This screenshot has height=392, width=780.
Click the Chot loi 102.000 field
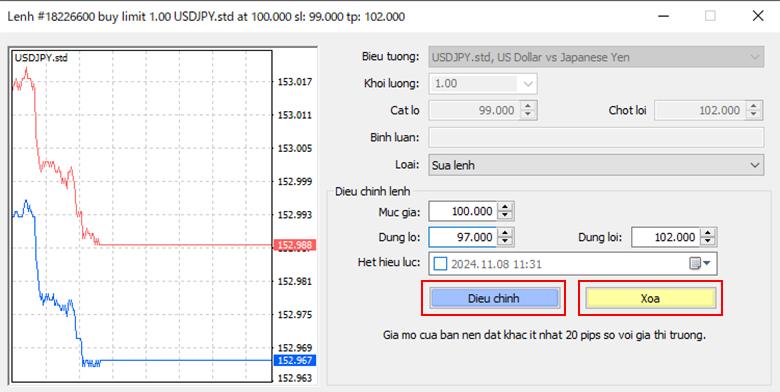coord(700,110)
